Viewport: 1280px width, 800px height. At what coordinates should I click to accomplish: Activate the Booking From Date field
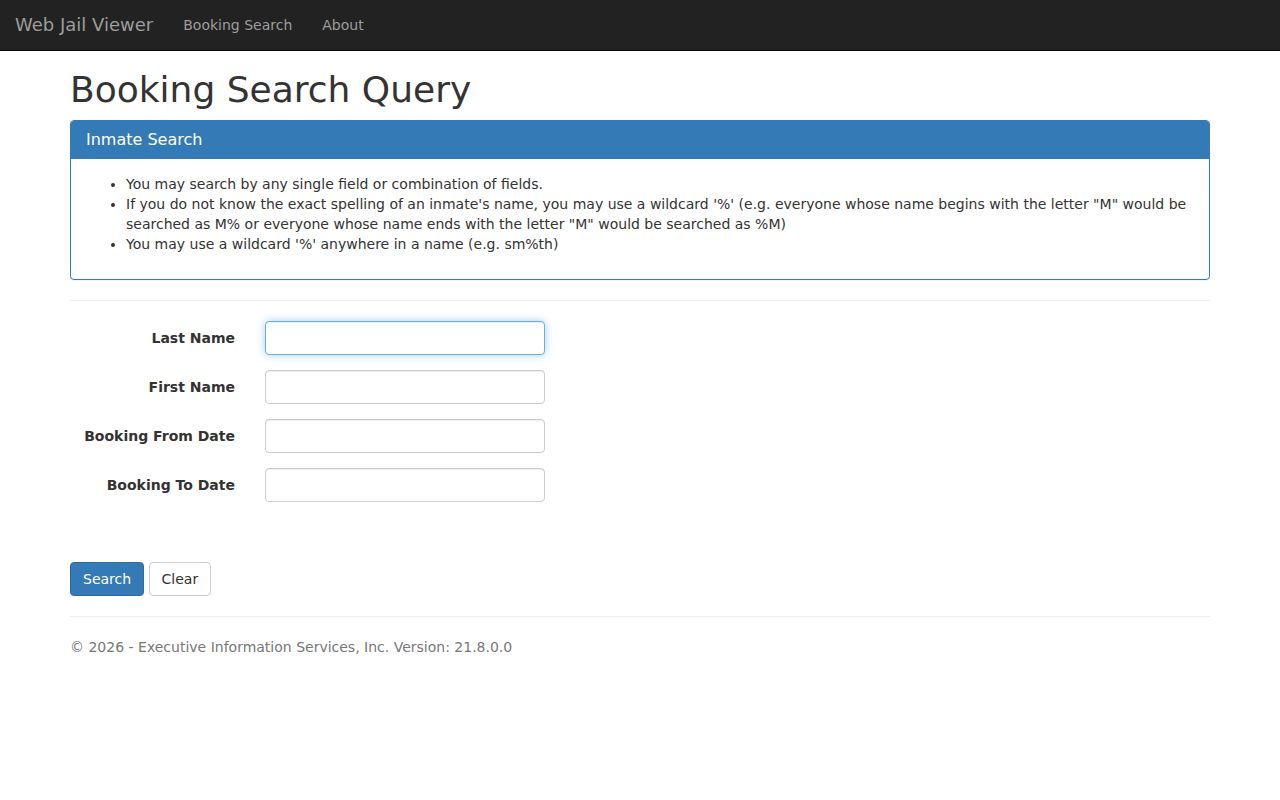(x=405, y=436)
